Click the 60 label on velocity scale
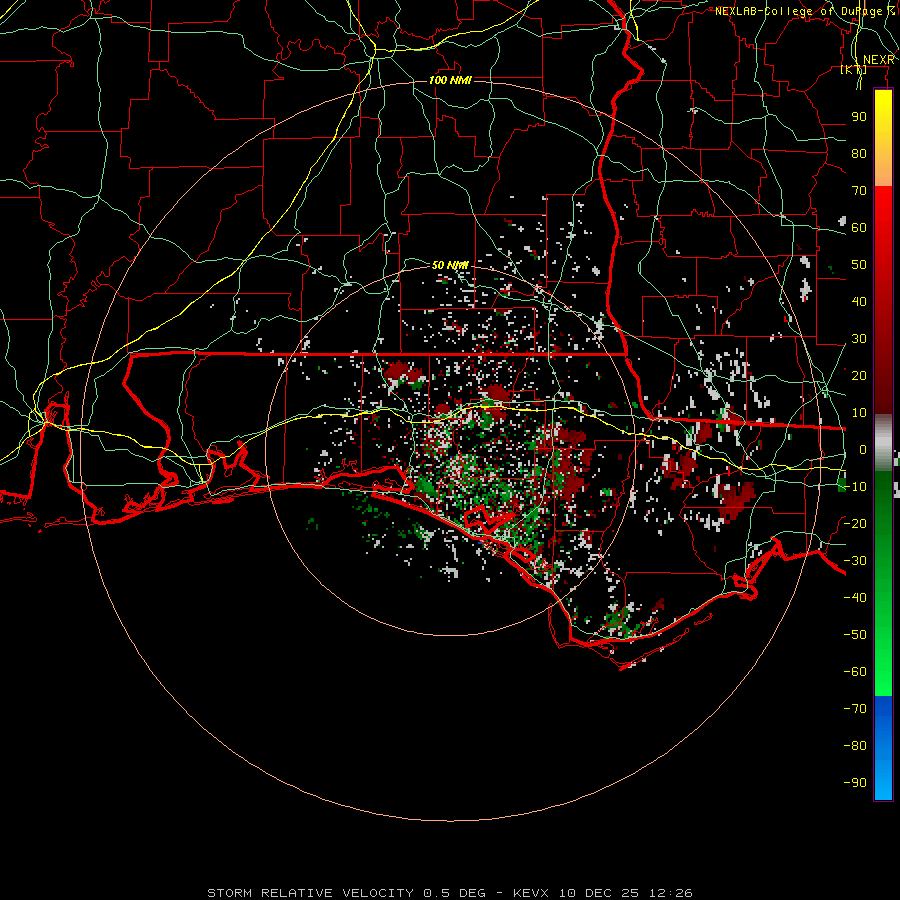 pyautogui.click(x=859, y=227)
